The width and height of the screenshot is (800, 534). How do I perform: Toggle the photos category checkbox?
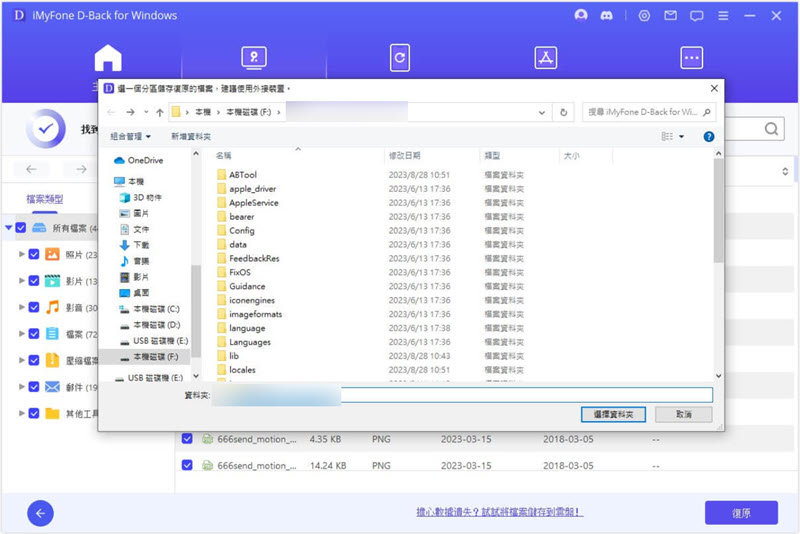[x=34, y=254]
